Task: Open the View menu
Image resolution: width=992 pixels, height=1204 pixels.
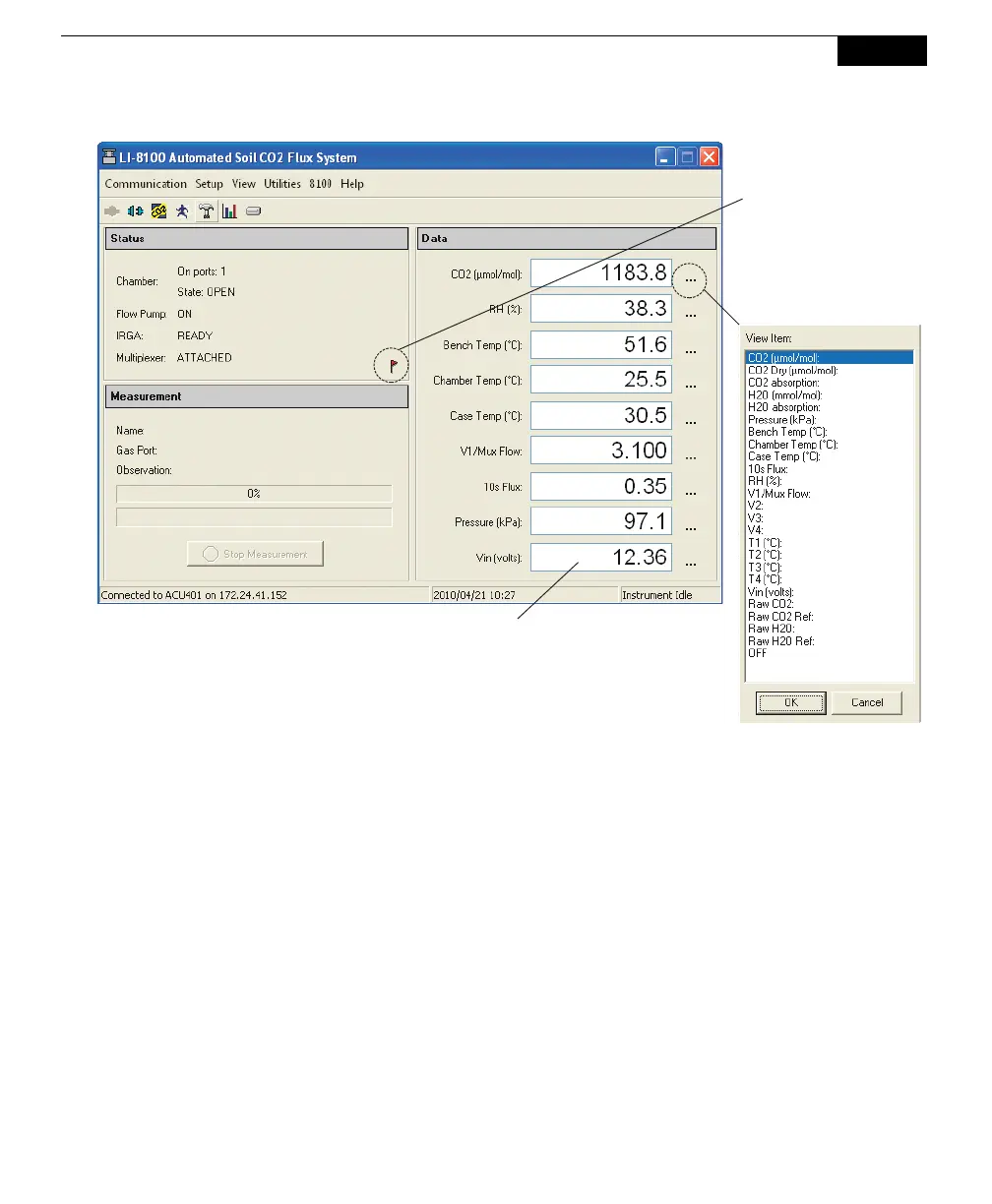Action: (x=244, y=184)
